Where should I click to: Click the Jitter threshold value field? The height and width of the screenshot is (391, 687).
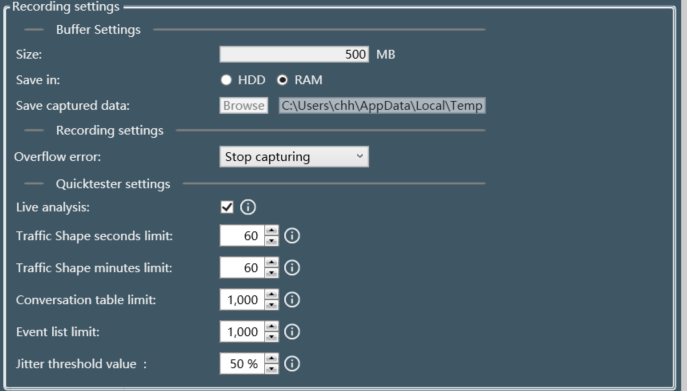(x=242, y=364)
